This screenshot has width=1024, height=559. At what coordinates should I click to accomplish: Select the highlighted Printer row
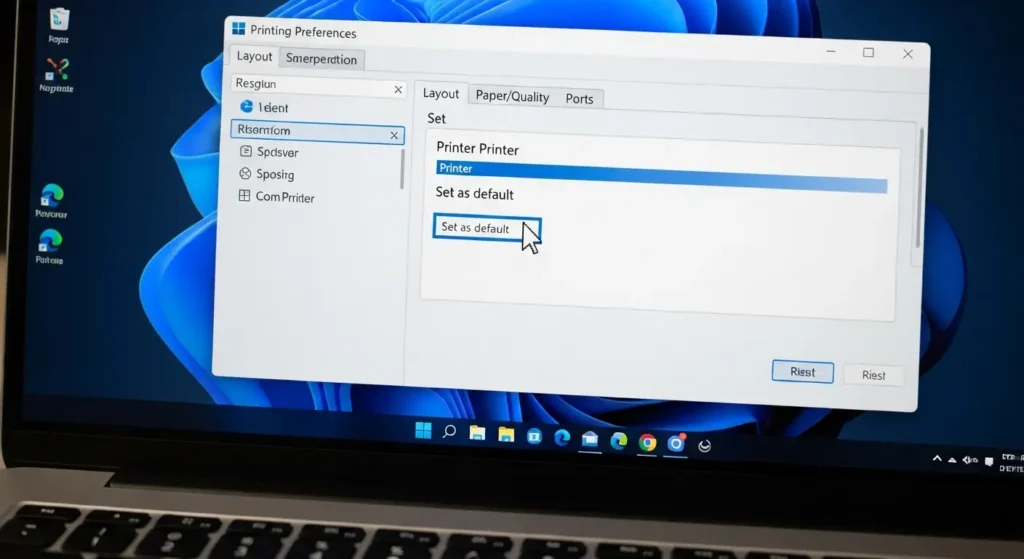662,176
